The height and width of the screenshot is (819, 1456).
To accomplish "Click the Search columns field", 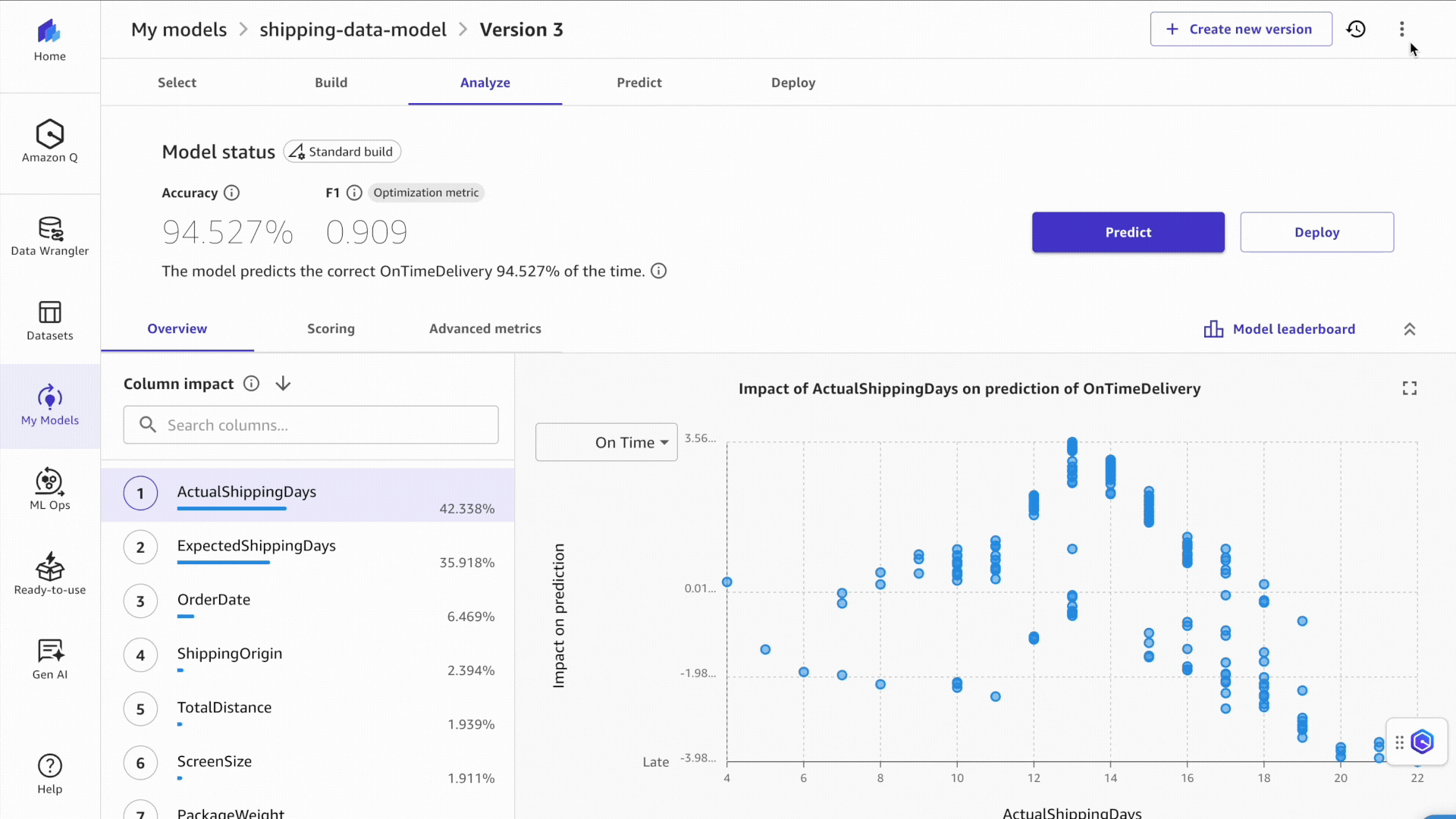I will (311, 425).
